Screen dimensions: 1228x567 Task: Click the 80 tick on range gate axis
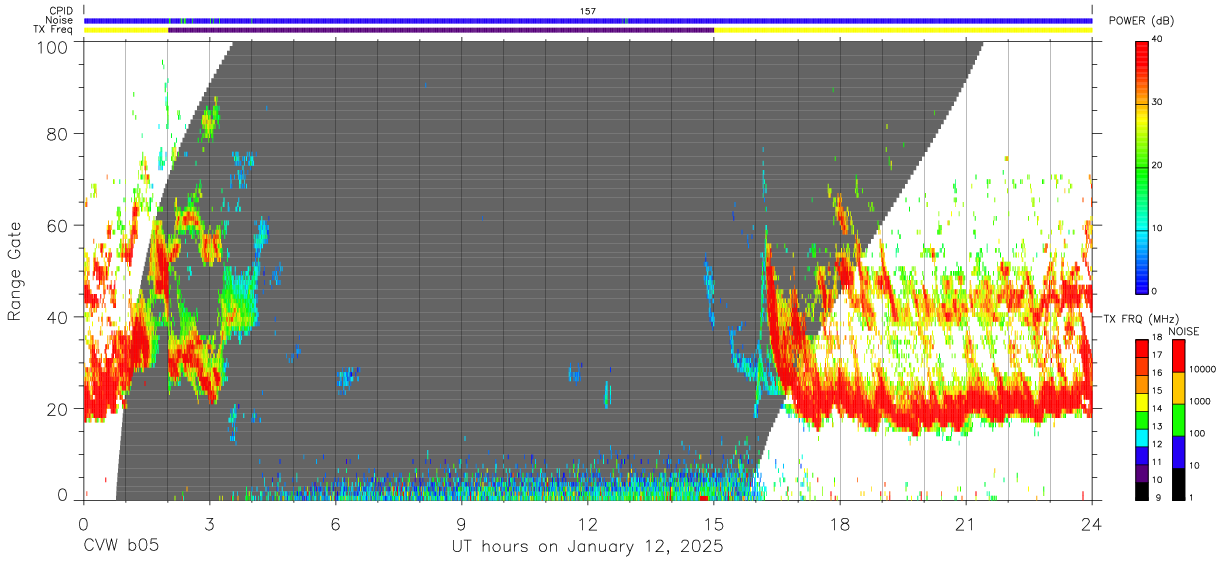(x=58, y=134)
